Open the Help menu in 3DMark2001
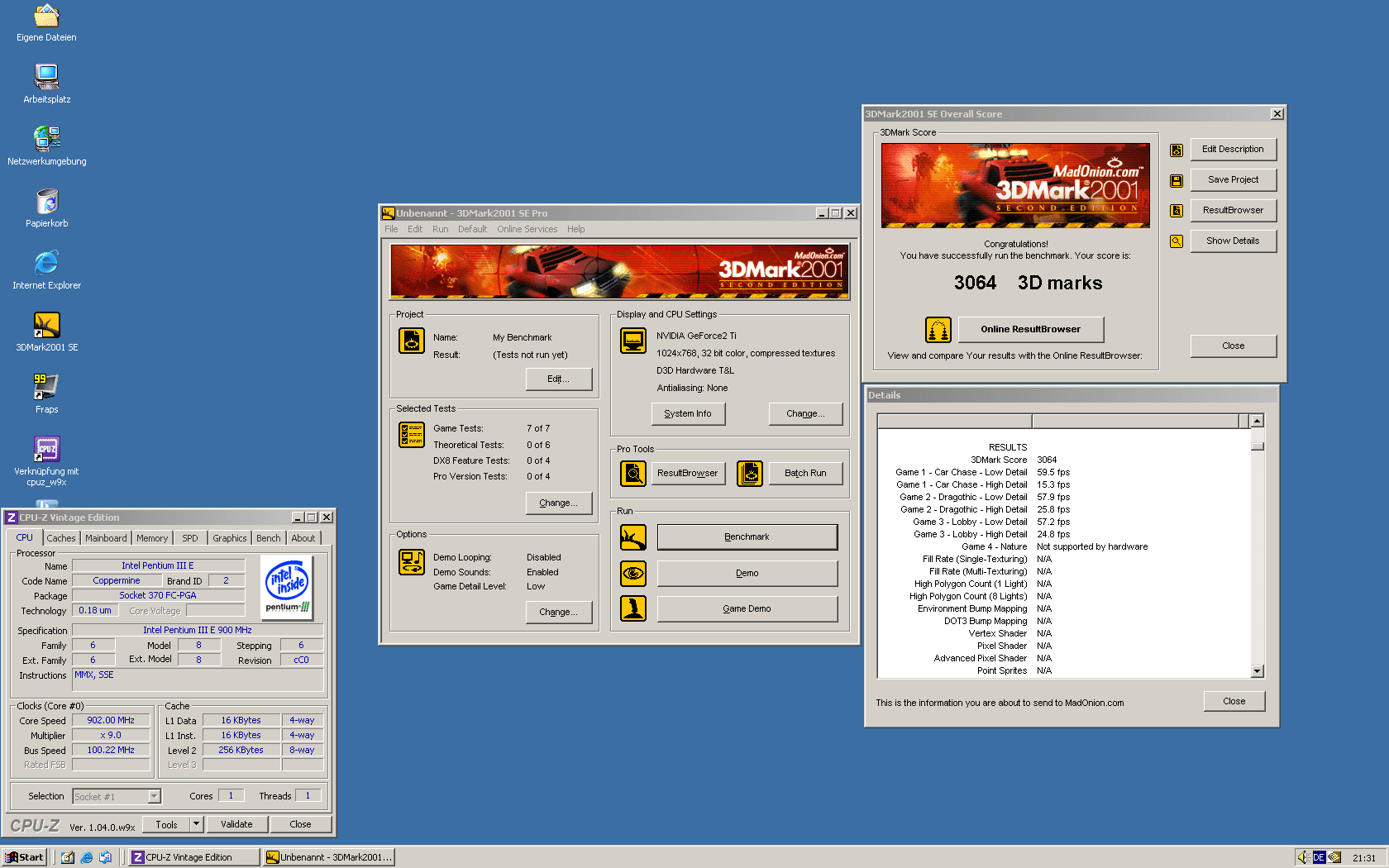Screen dimensions: 1389x868 [576, 230]
